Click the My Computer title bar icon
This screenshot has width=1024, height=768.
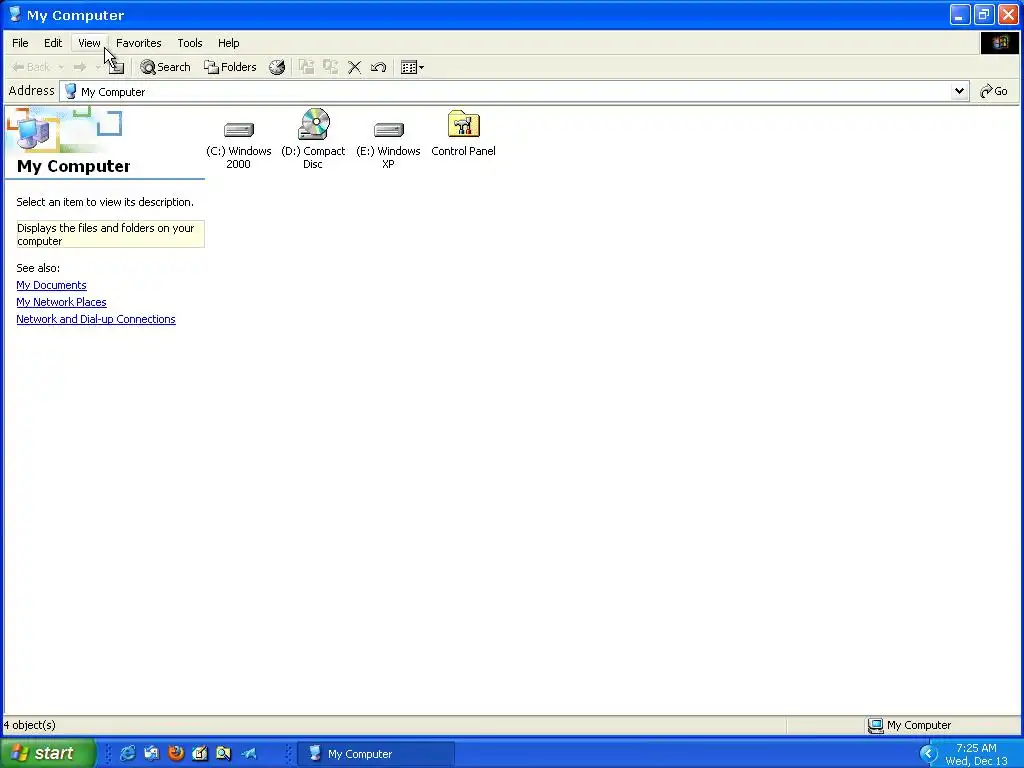pos(14,14)
